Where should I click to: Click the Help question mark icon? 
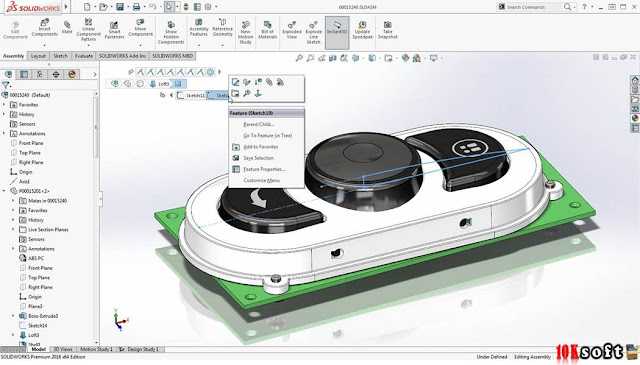pyautogui.click(x=584, y=7)
